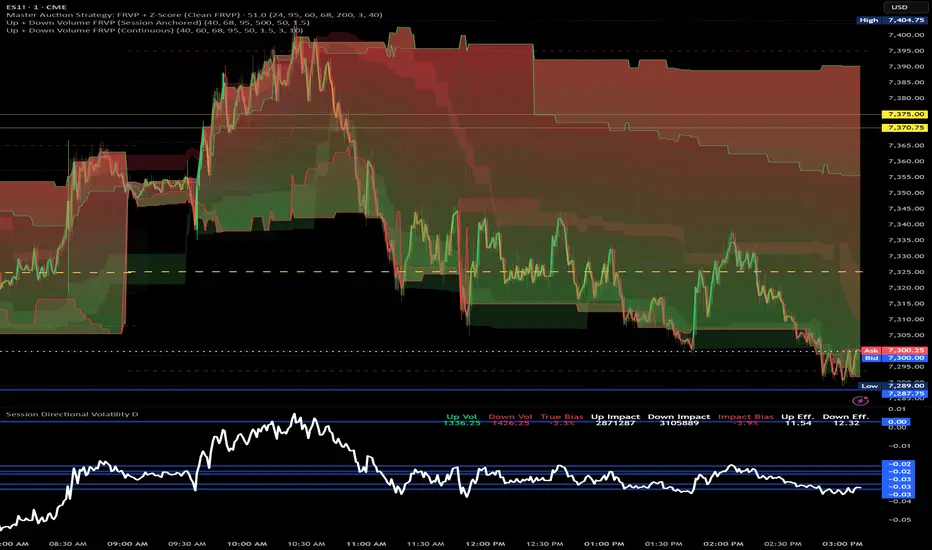
Task: Click the 02:00 PM time axis label
Action: pyautogui.click(x=723, y=543)
